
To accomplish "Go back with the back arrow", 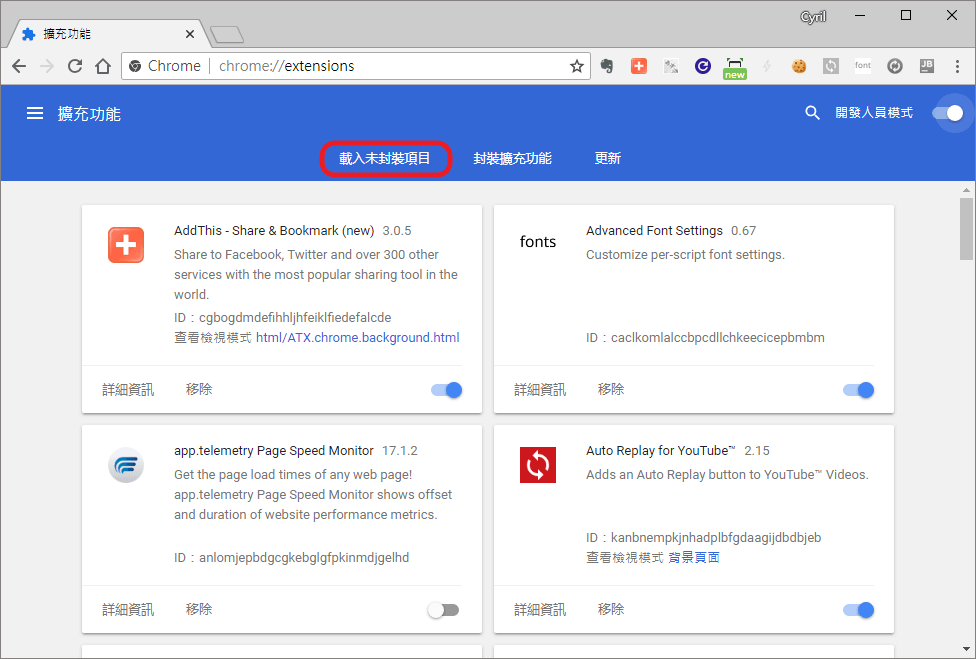I will [x=19, y=66].
